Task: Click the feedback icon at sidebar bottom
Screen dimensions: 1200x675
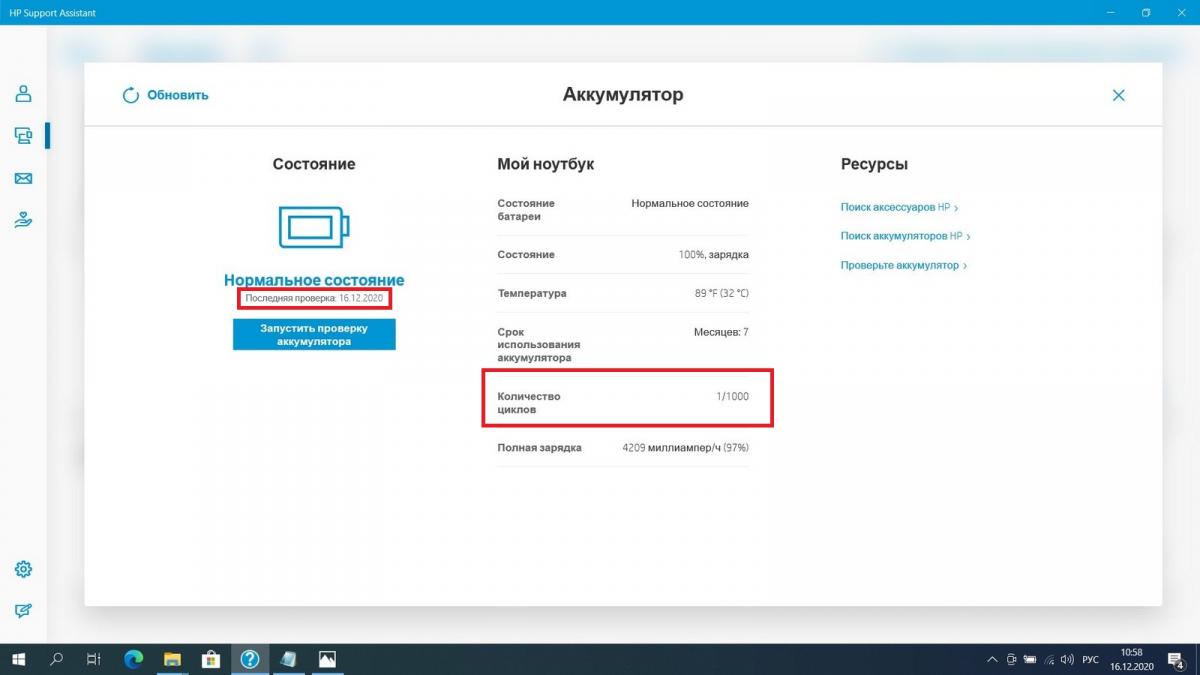Action: click(x=23, y=611)
